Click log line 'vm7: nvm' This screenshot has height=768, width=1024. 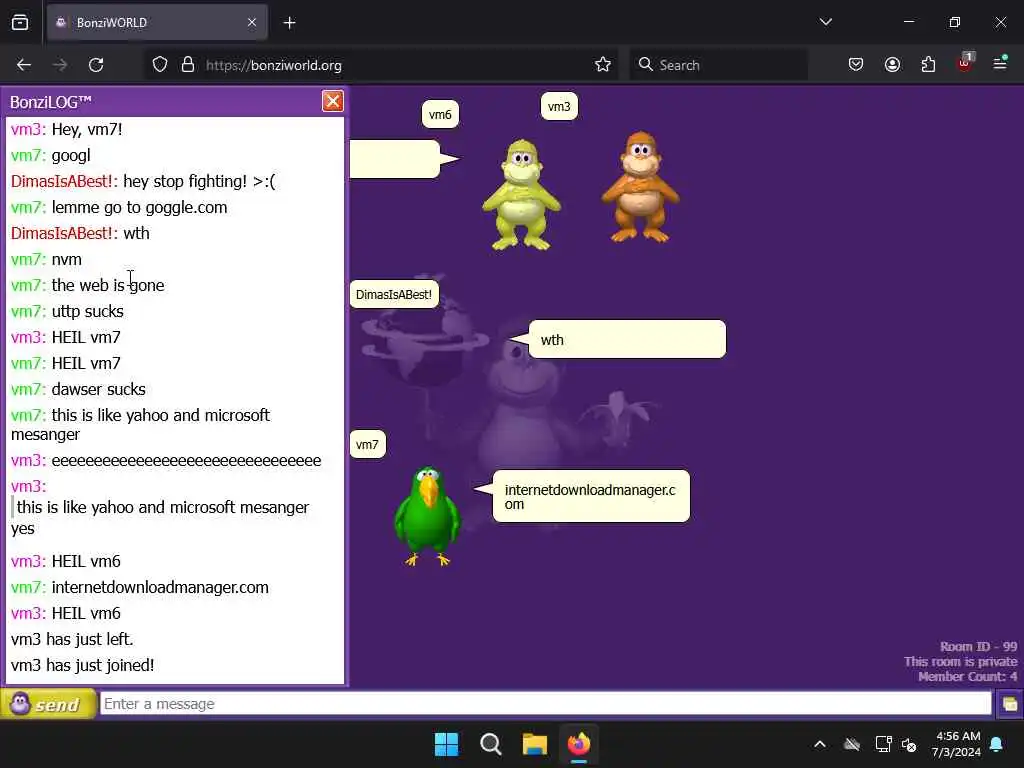pos(46,259)
